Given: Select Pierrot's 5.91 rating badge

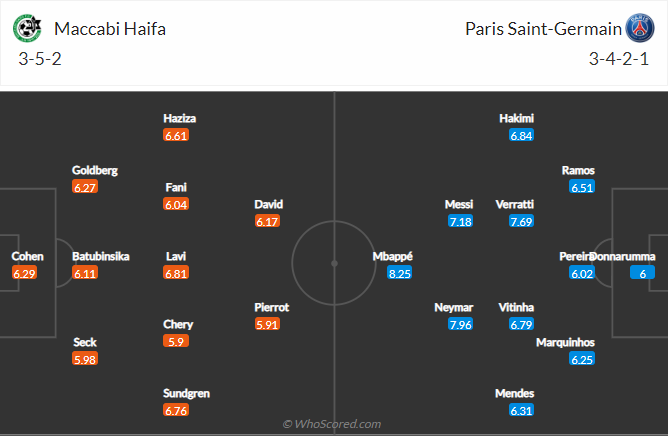Looking at the screenshot, I should click(268, 324).
